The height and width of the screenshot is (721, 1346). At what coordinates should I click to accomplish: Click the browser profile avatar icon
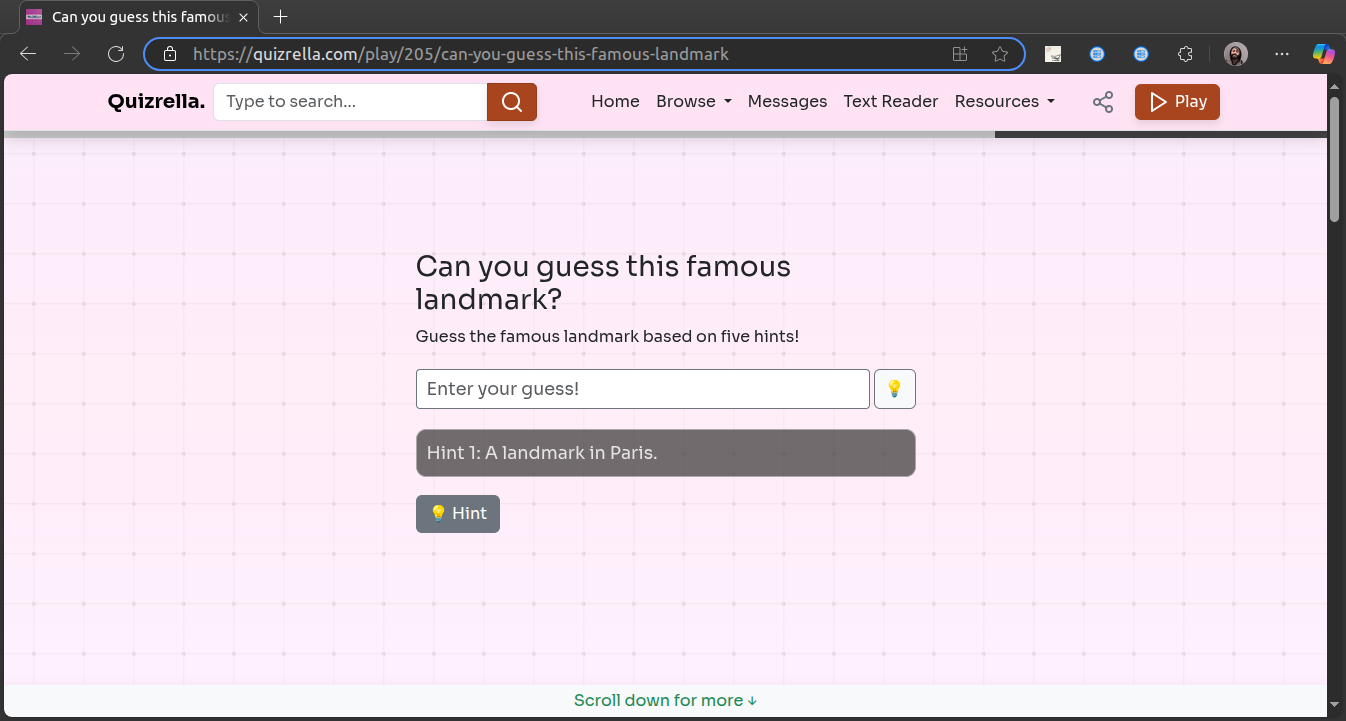click(1236, 54)
